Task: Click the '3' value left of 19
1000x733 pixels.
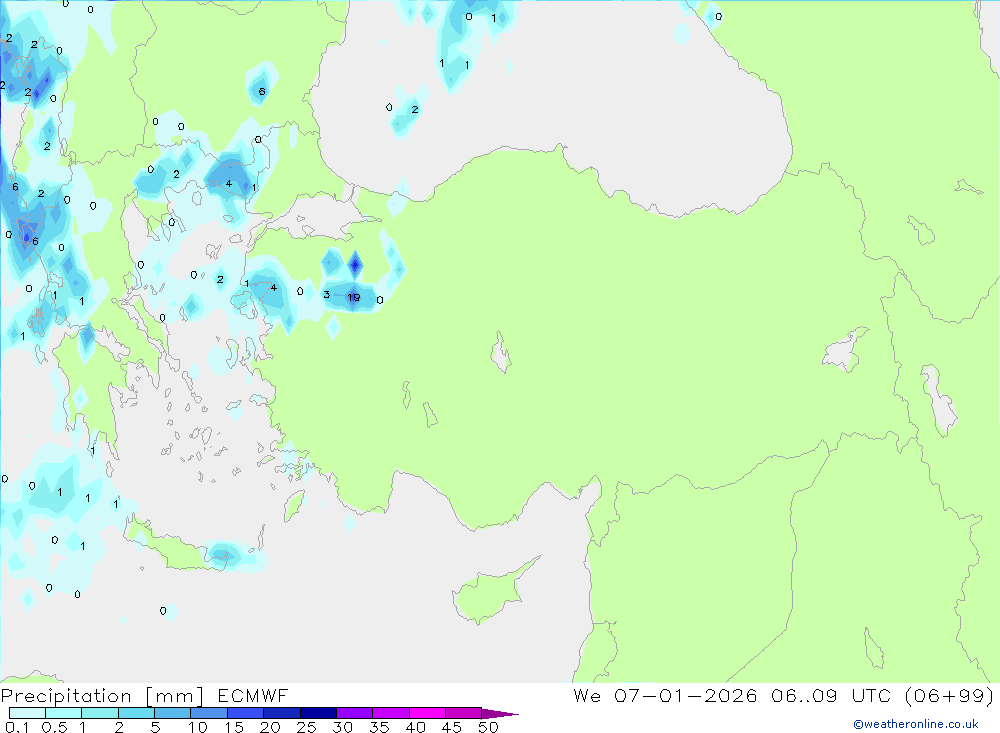Action: tap(327, 295)
